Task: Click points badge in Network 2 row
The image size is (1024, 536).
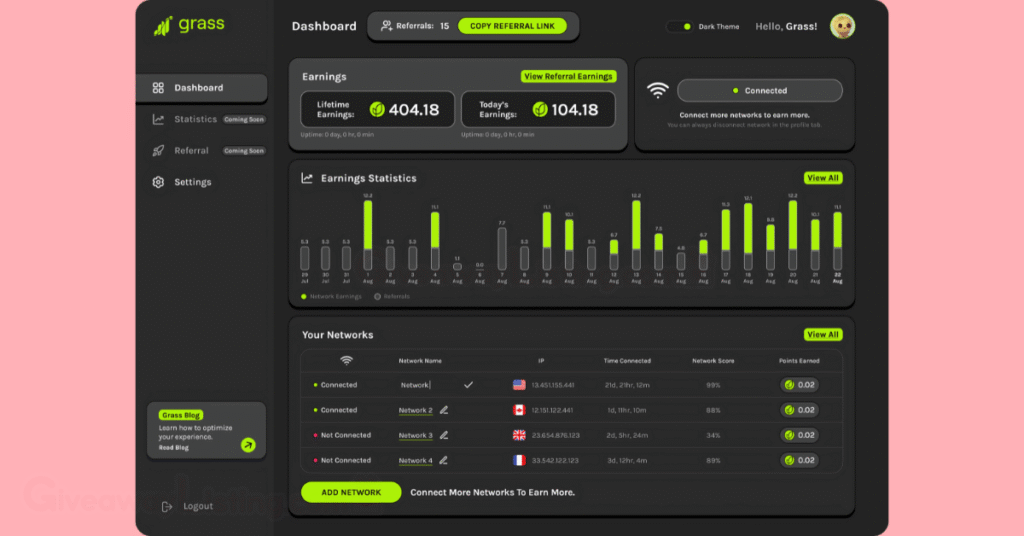Action: point(799,410)
